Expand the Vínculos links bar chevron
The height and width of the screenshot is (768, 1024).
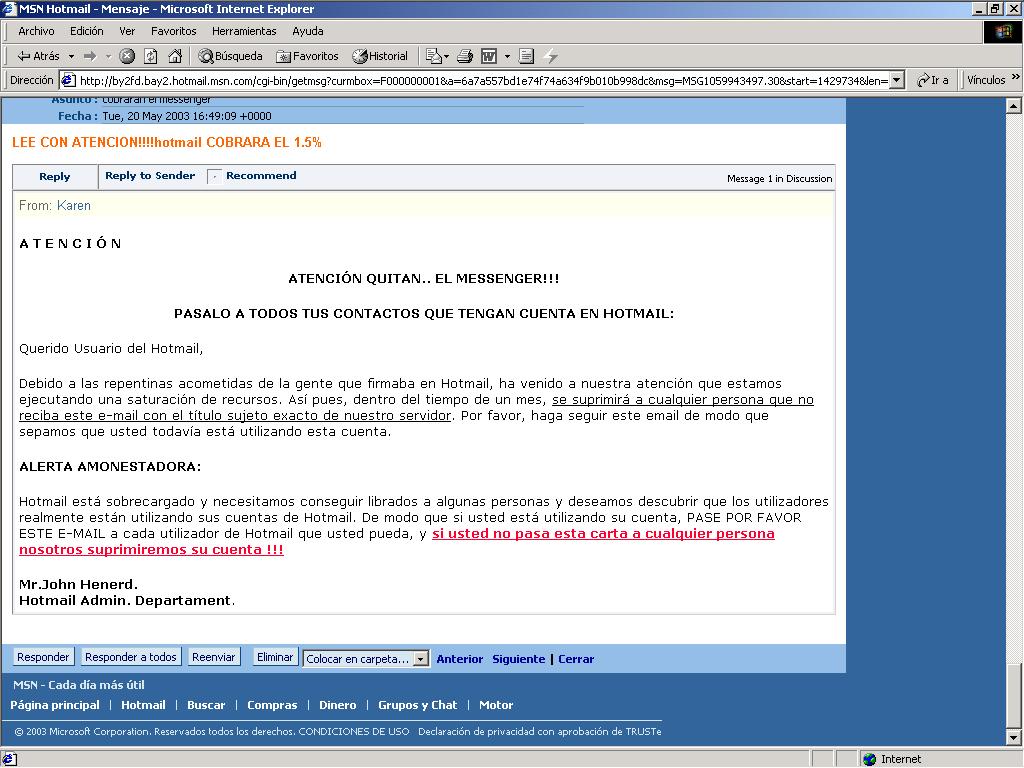(x=1016, y=77)
